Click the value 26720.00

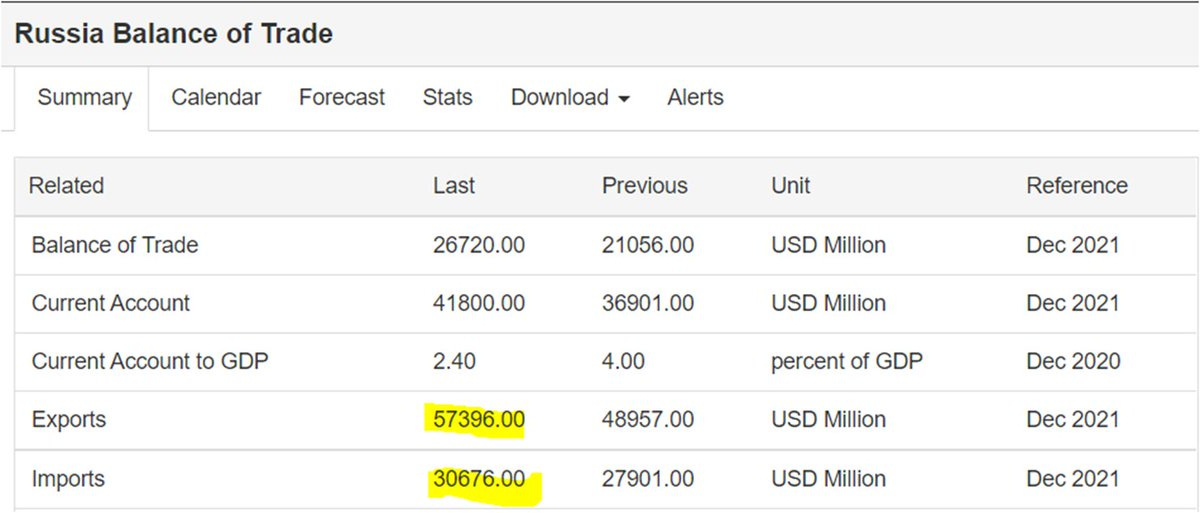click(x=479, y=245)
